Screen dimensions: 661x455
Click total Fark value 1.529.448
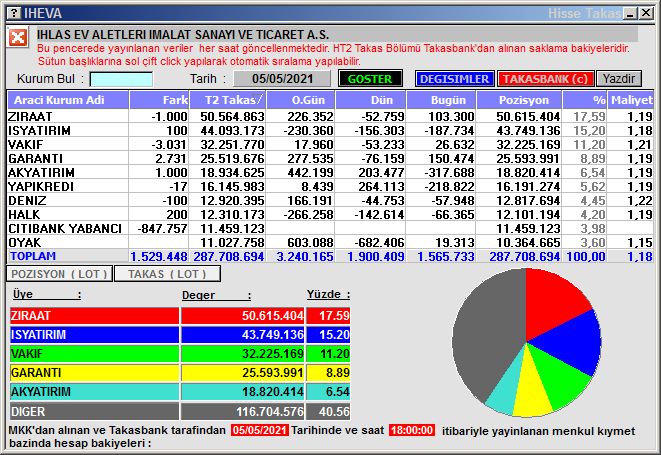click(x=159, y=256)
